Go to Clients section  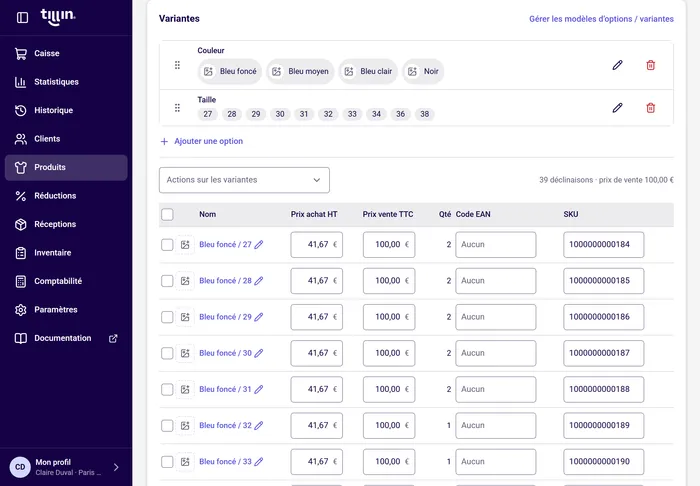(66, 139)
